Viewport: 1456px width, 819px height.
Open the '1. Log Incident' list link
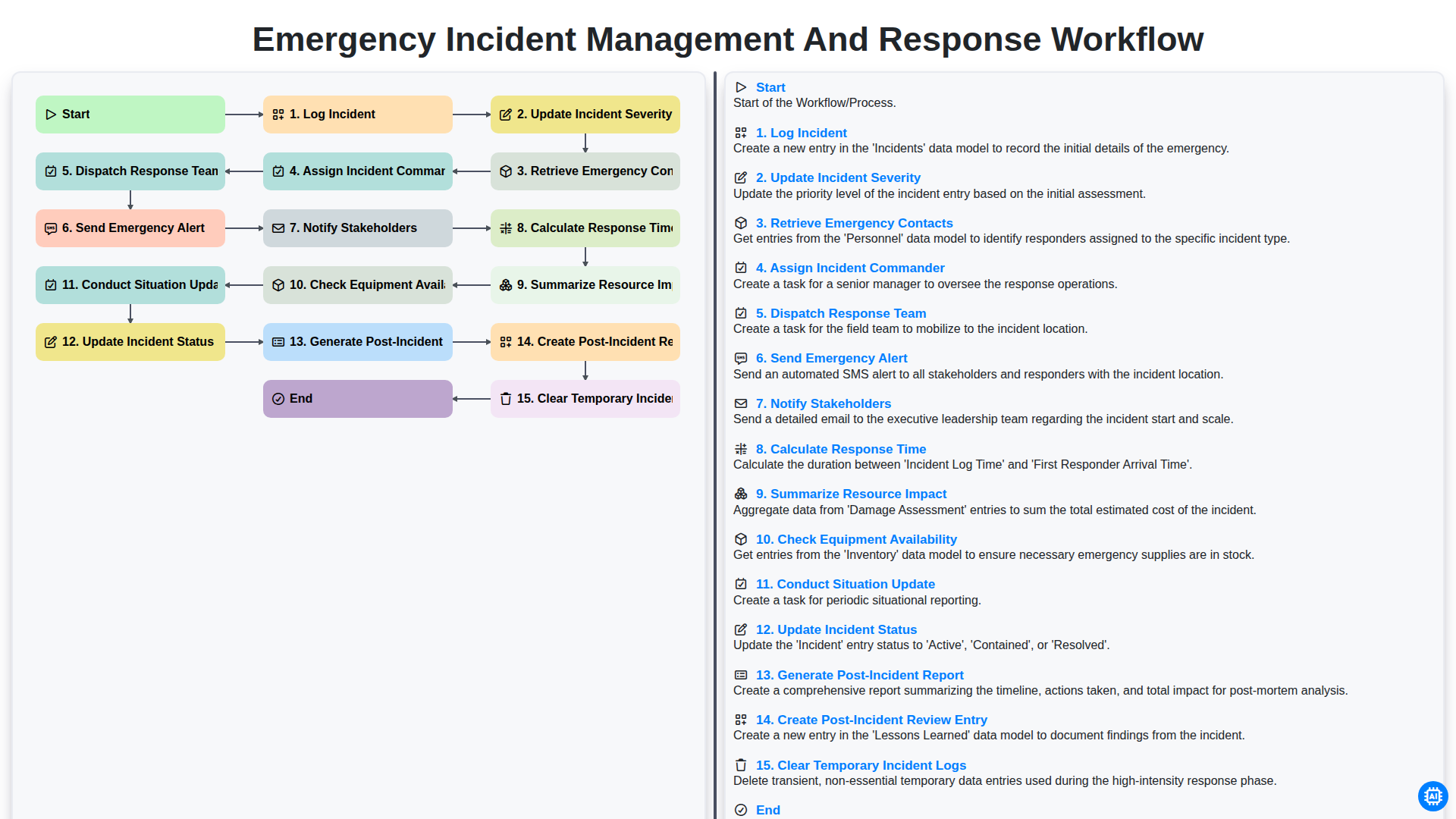click(802, 133)
